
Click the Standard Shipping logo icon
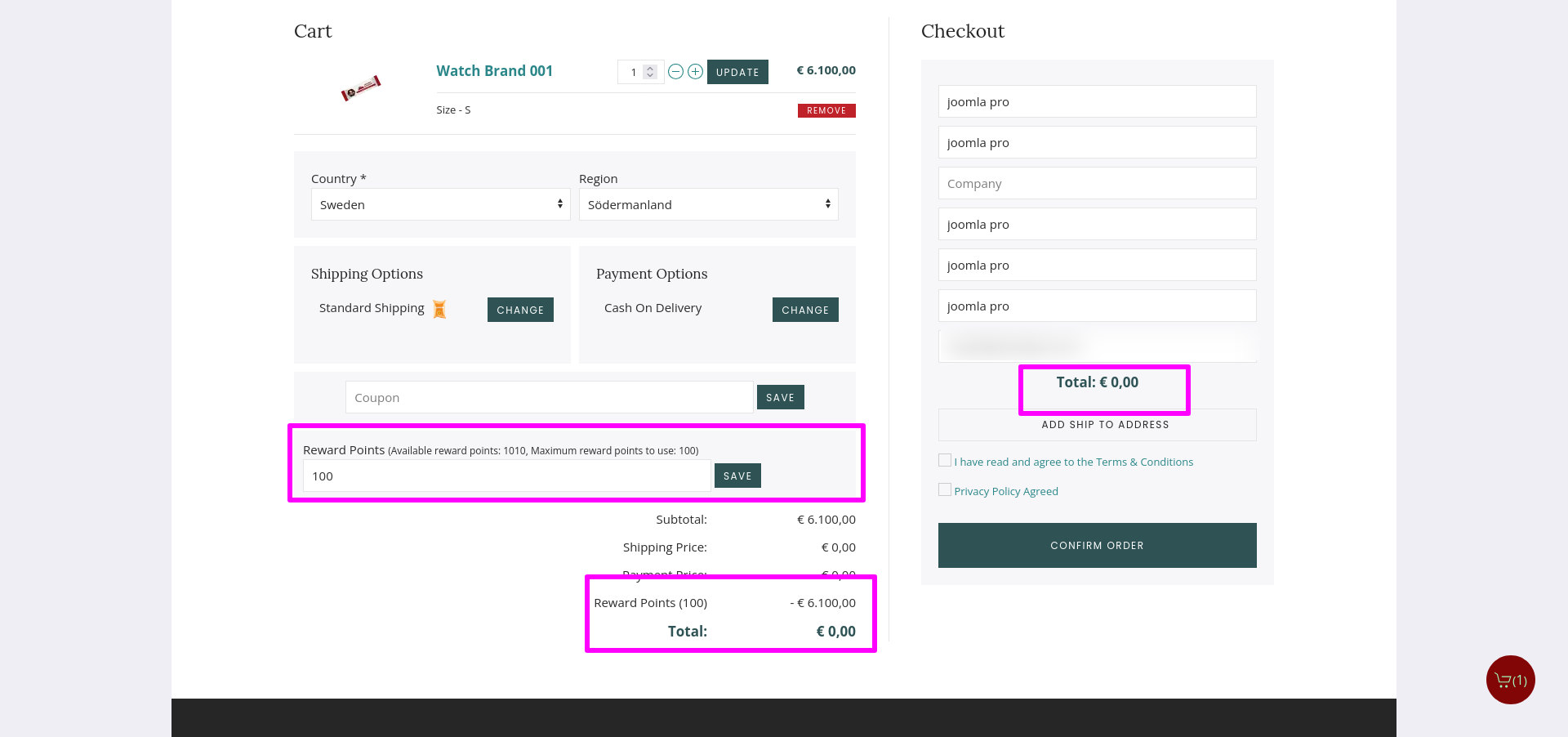(439, 309)
